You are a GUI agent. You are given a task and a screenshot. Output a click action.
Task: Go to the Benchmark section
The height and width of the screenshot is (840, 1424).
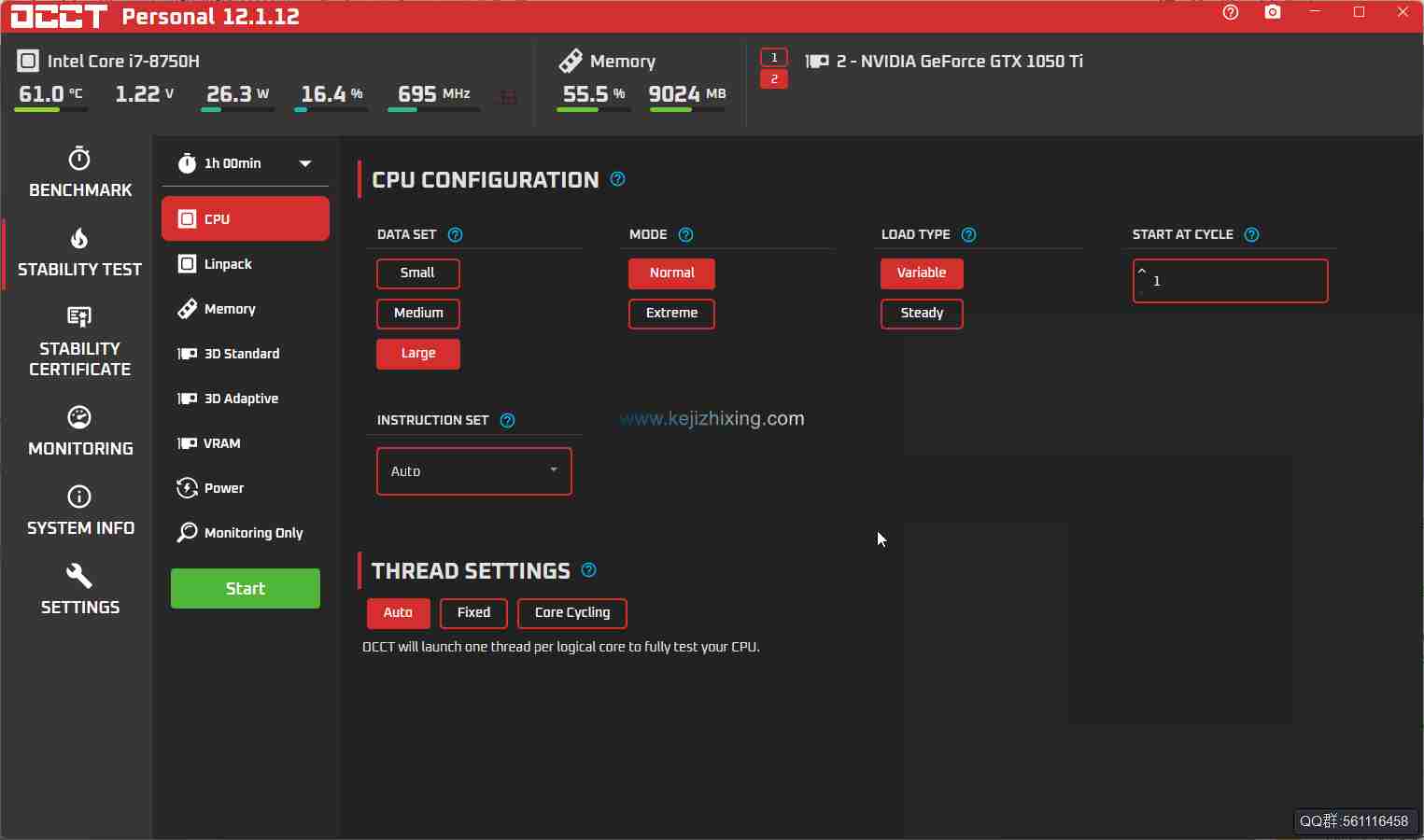coord(78,172)
